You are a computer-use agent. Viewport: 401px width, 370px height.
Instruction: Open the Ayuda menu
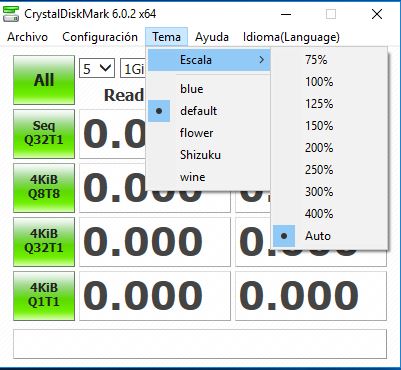click(x=212, y=37)
